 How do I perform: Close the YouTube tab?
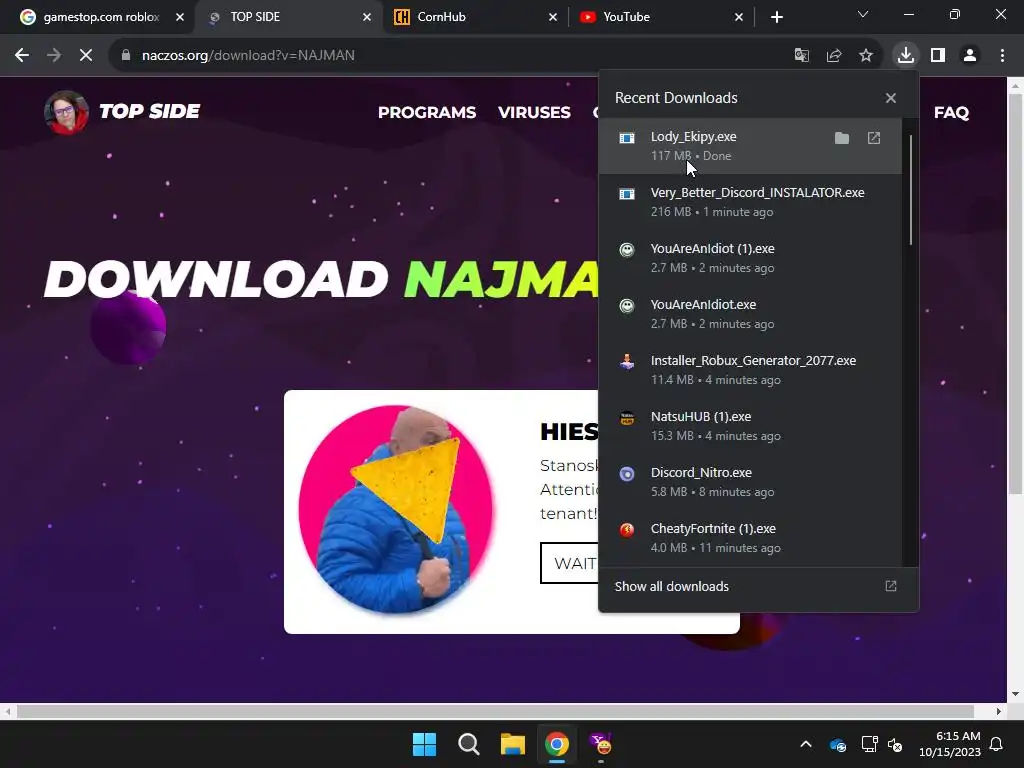(x=739, y=17)
